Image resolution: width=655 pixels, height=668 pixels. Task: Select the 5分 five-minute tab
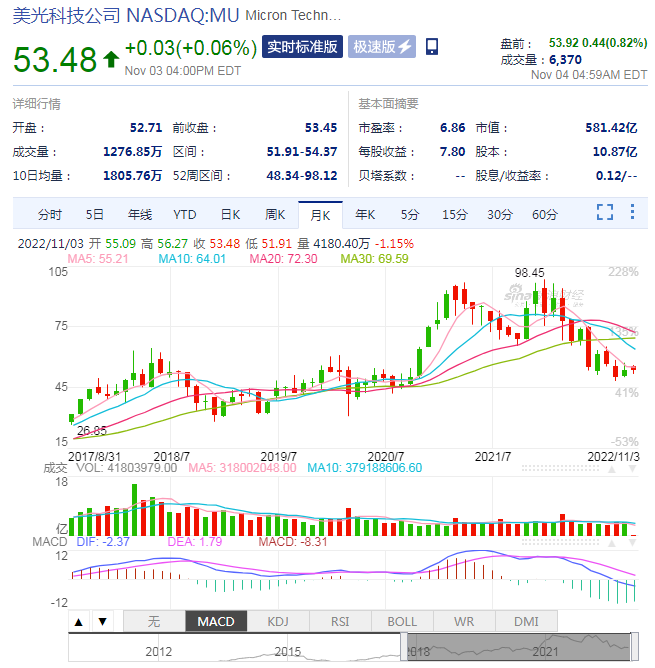(410, 215)
